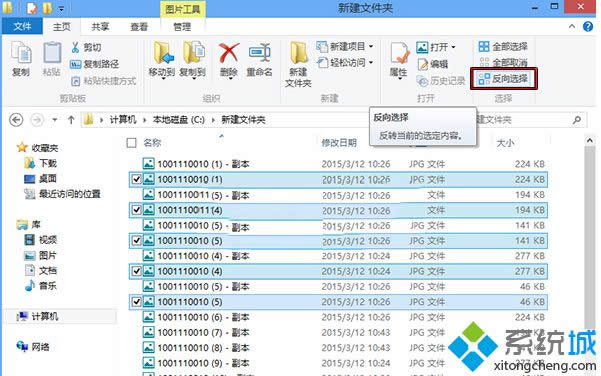Expand the Open (打开) dropdown arrow
The height and width of the screenshot is (376, 601).
453,47
